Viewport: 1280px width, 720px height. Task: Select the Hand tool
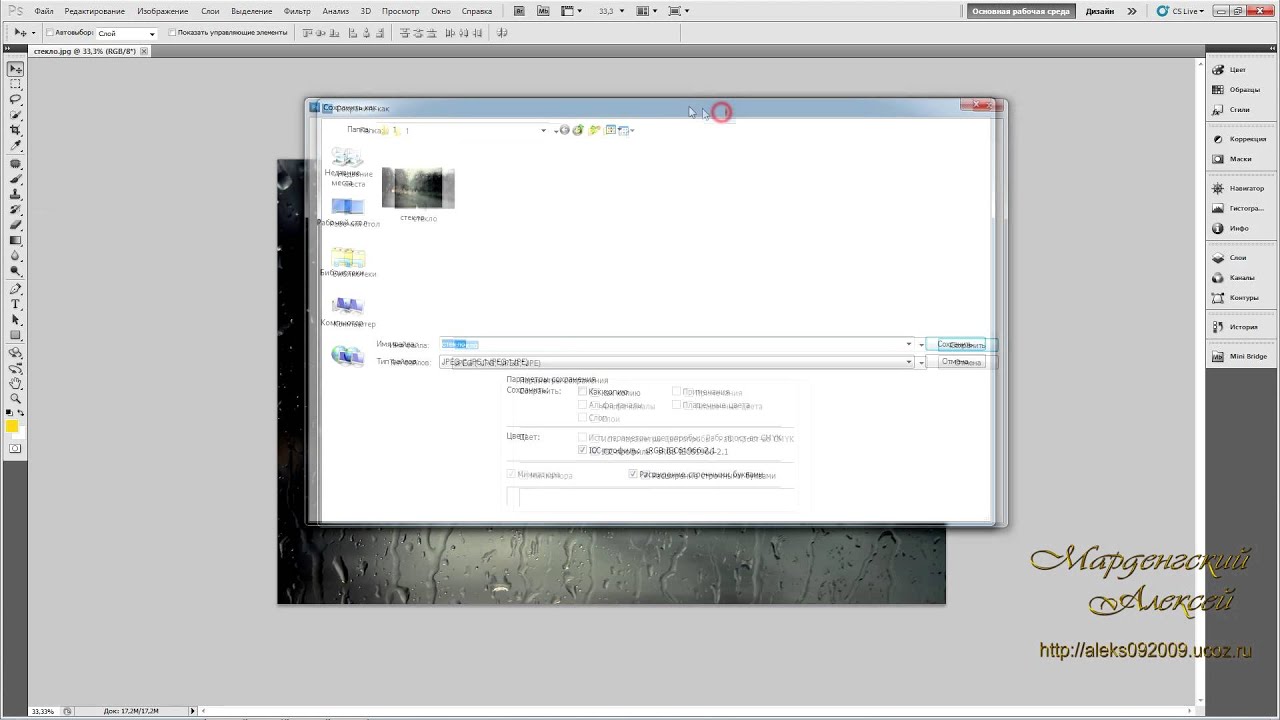coord(15,383)
